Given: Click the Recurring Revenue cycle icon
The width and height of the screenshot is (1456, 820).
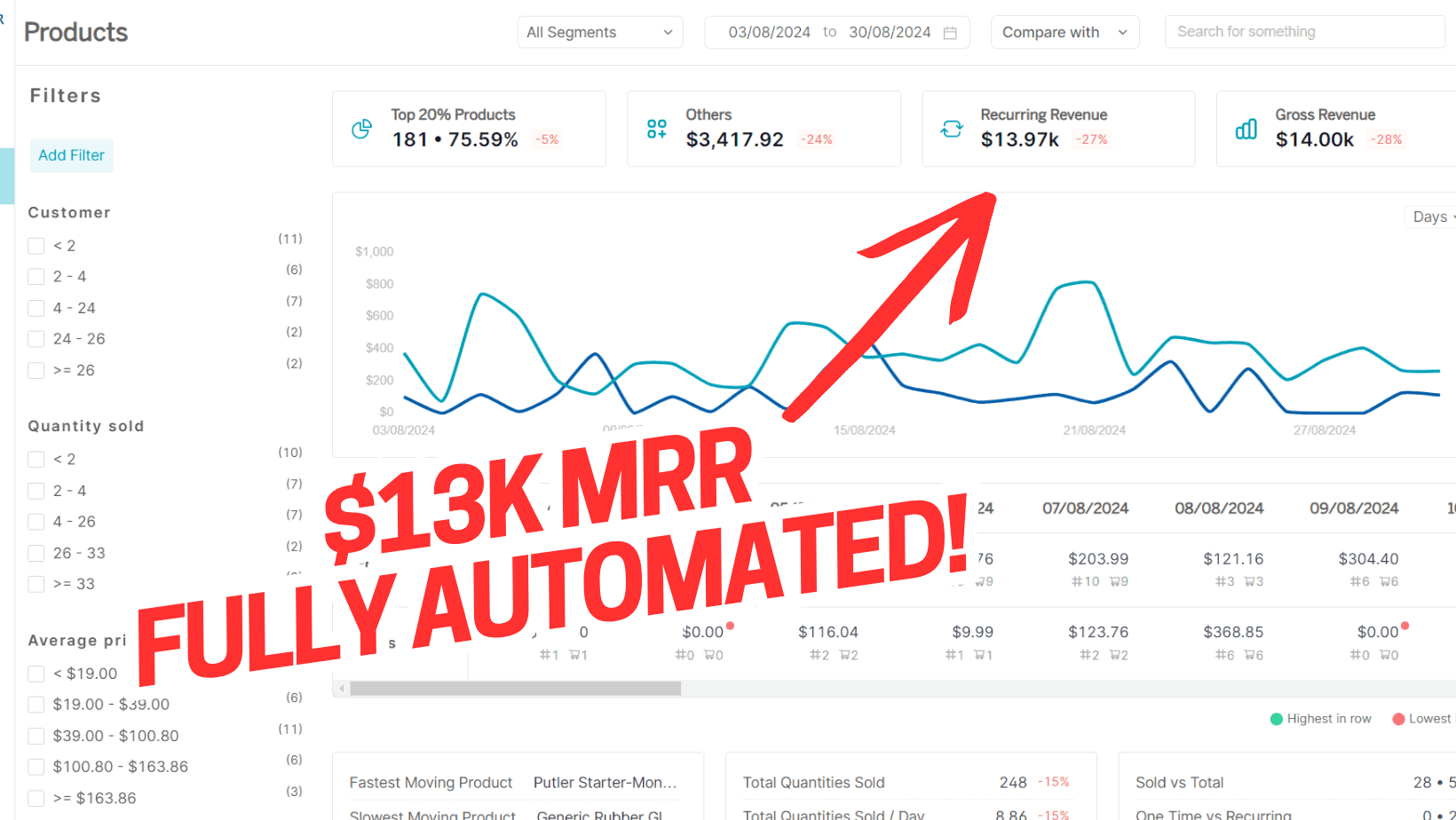Looking at the screenshot, I should [952, 130].
